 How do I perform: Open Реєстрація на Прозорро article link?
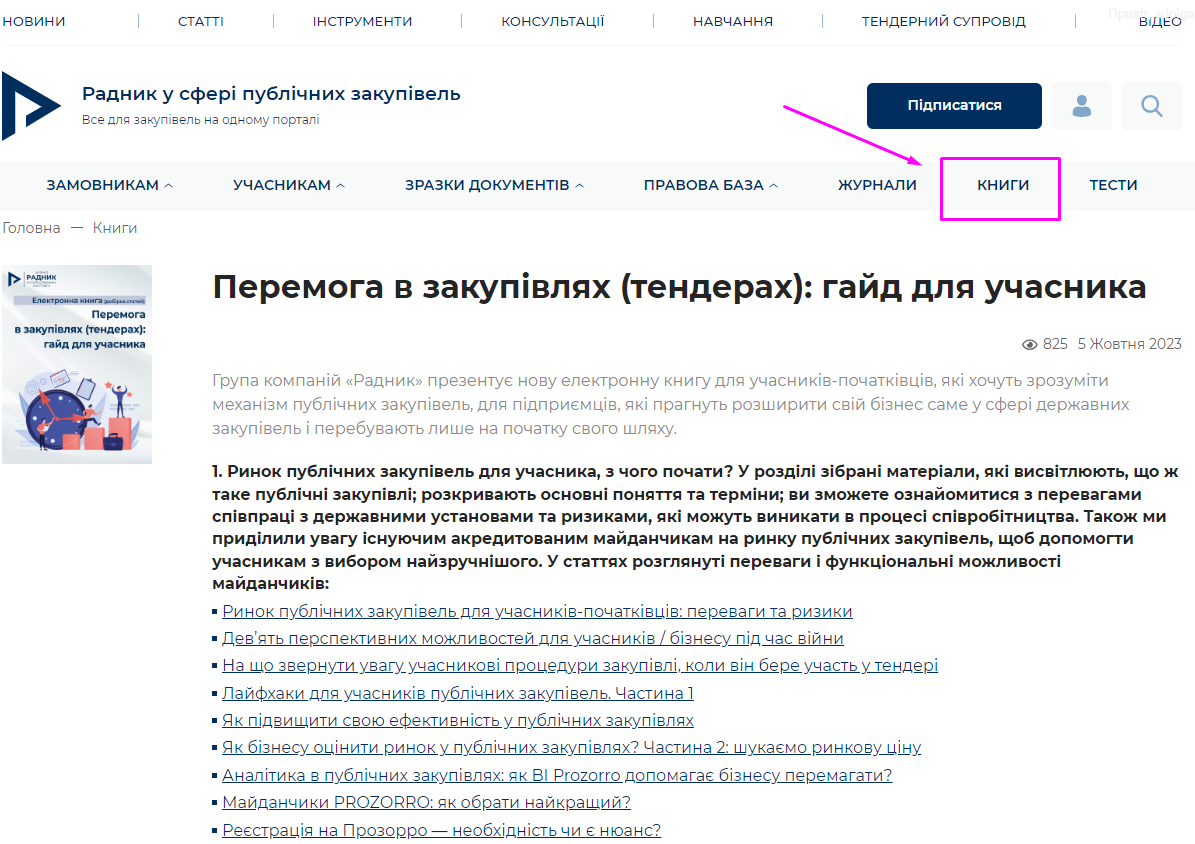pos(441,830)
